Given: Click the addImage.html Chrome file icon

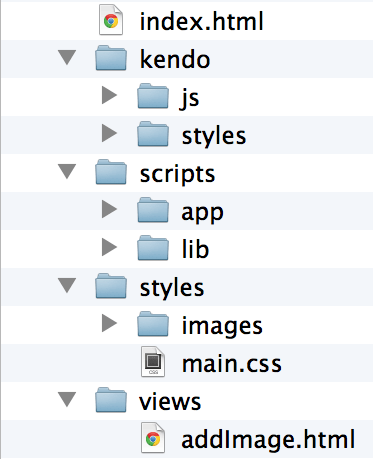Looking at the screenshot, I should click(x=153, y=438).
